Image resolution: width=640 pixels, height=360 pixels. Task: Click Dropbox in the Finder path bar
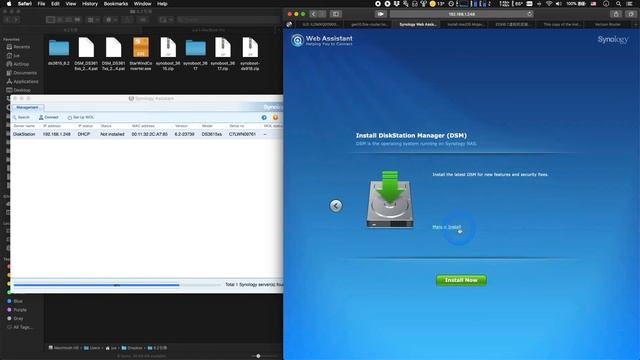[132, 348]
